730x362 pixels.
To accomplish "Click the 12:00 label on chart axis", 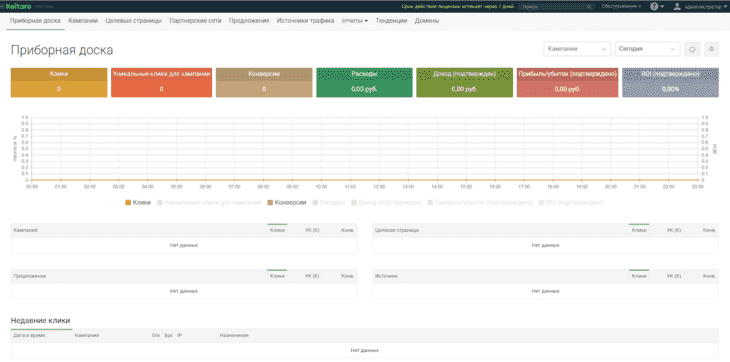I will [379, 186].
